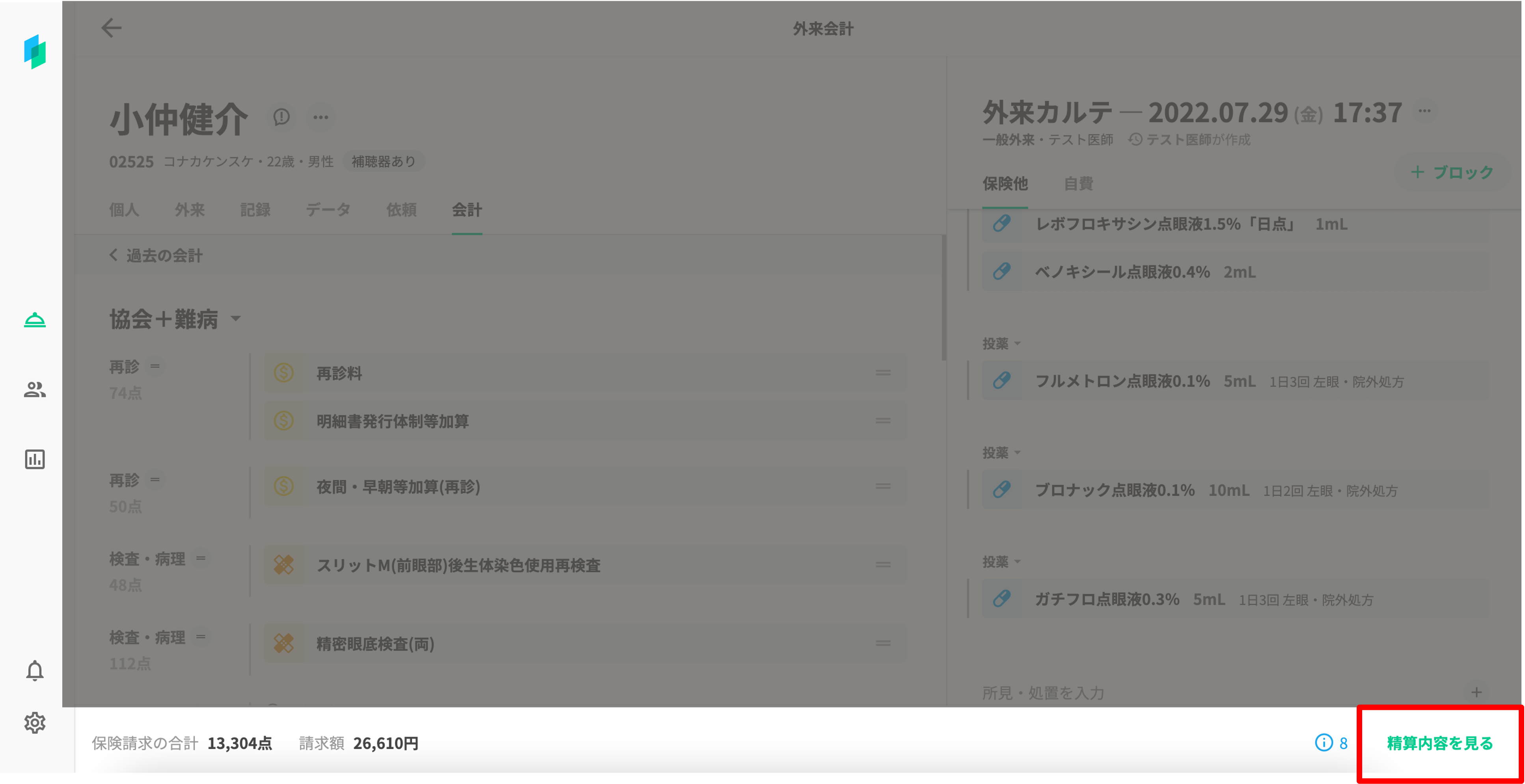Switch to the 自費 tab
This screenshot has width=1525, height=784.
pos(1078,183)
